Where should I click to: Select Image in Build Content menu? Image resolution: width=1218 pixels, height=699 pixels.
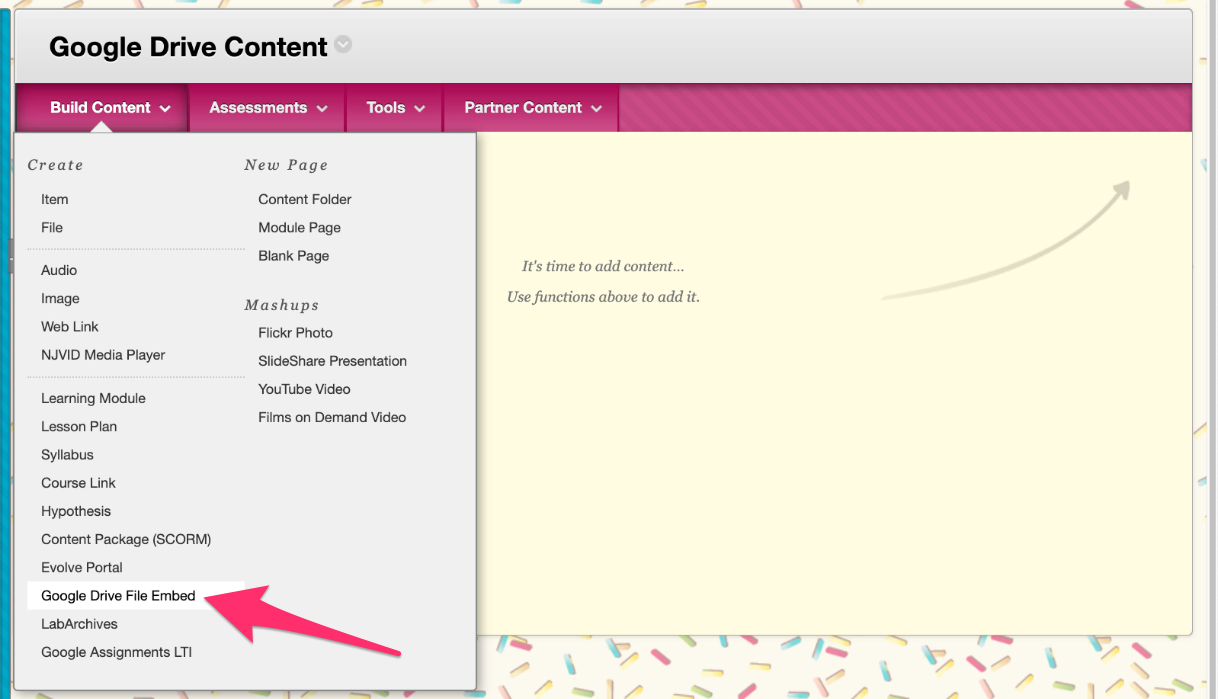pos(60,298)
